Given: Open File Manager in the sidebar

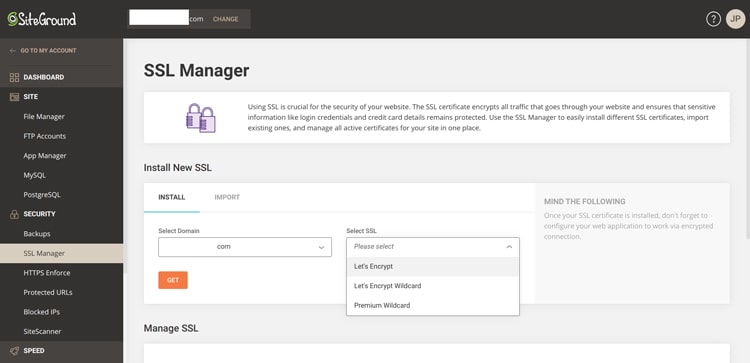Looking at the screenshot, I should point(44,116).
